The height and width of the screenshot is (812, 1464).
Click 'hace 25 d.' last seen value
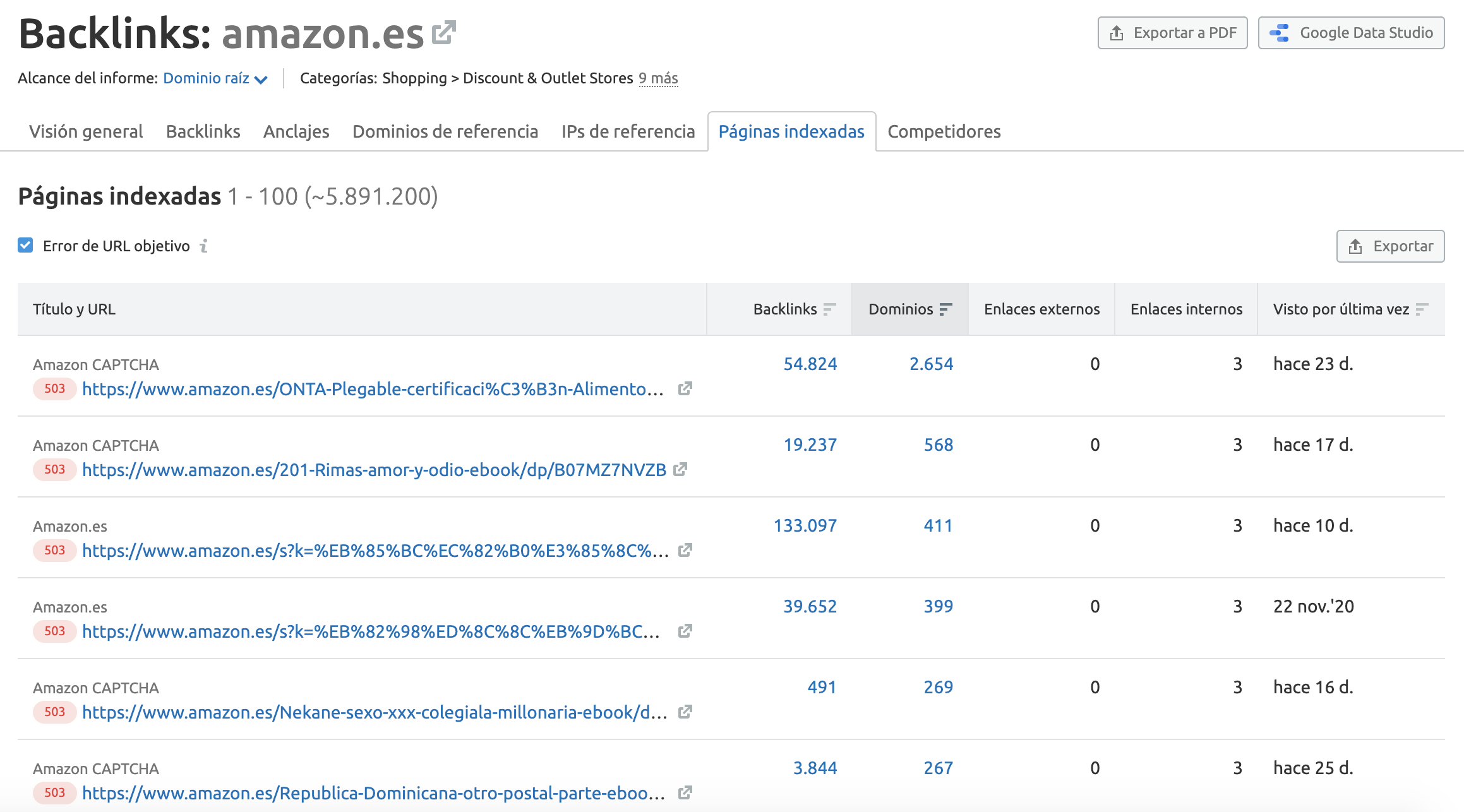1314,768
